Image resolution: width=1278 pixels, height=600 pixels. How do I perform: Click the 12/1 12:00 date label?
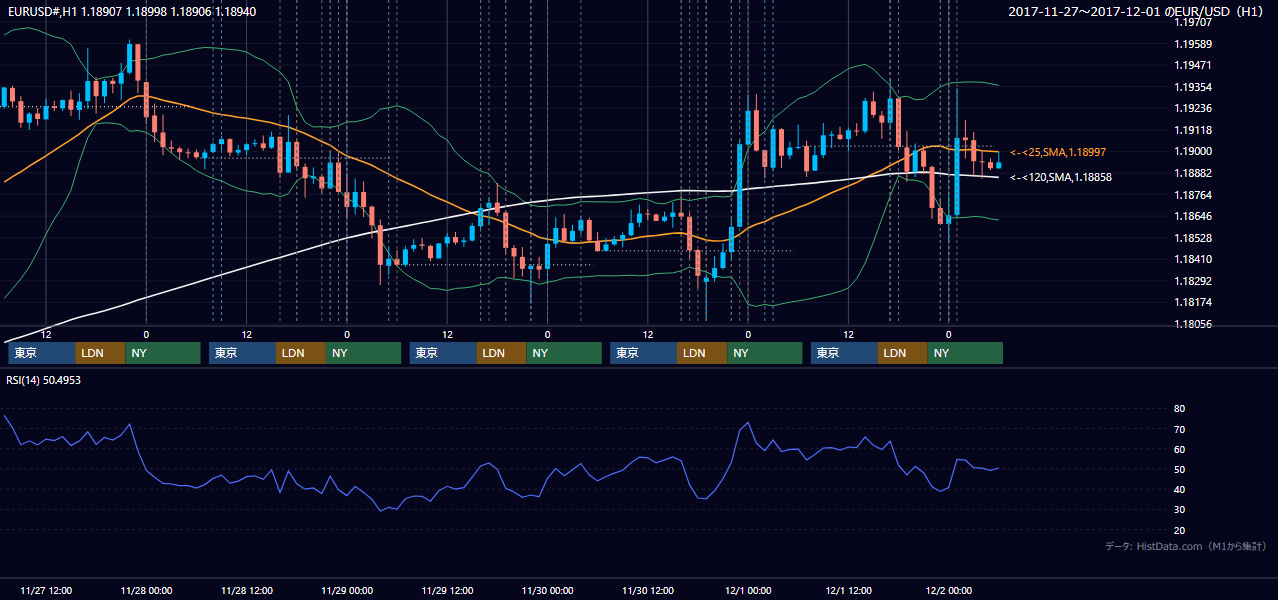tap(848, 590)
